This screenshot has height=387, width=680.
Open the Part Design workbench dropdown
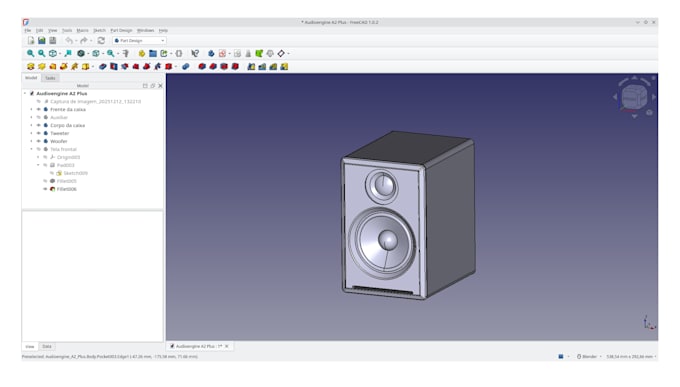pos(139,40)
